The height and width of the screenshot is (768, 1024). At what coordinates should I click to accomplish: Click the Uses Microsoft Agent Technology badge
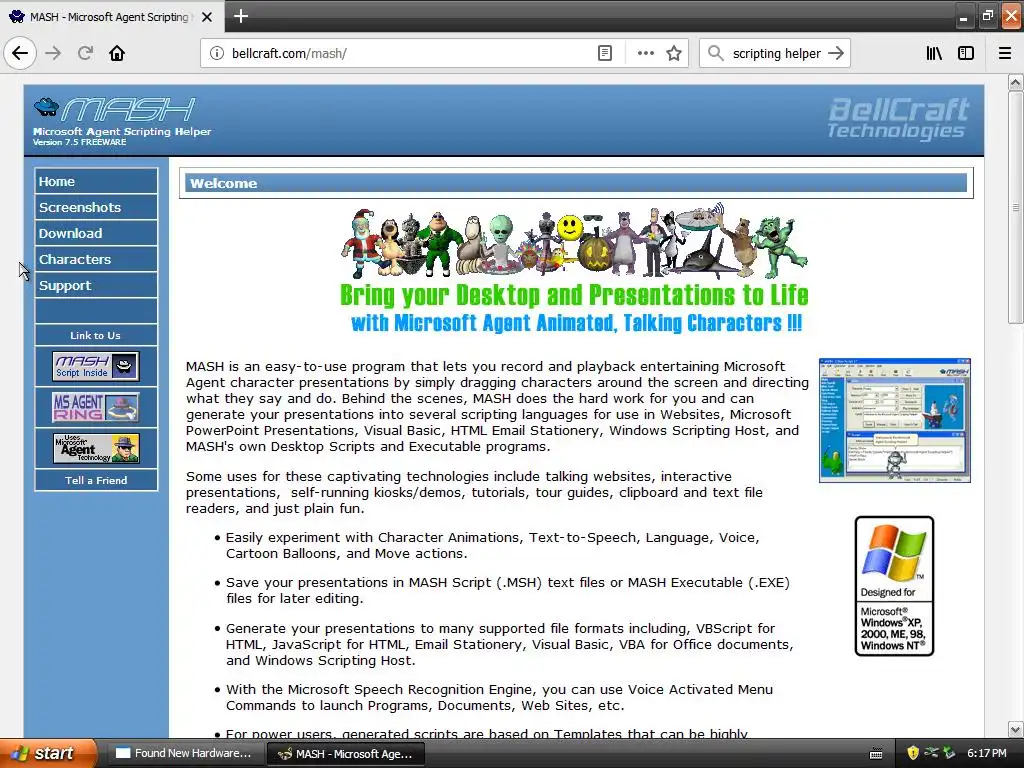click(96, 448)
